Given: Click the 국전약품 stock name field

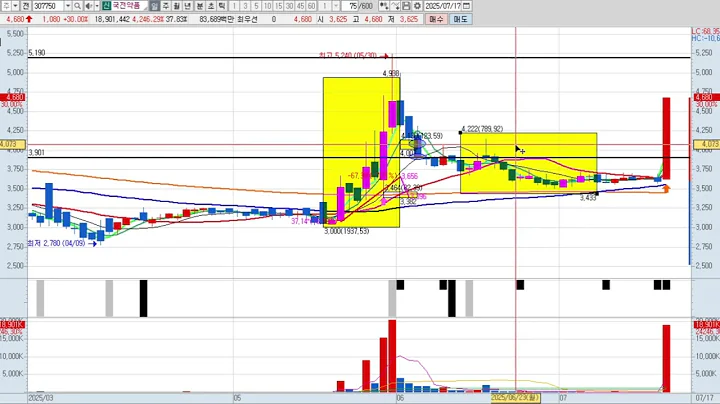Looking at the screenshot, I should pyautogui.click(x=129, y=6).
